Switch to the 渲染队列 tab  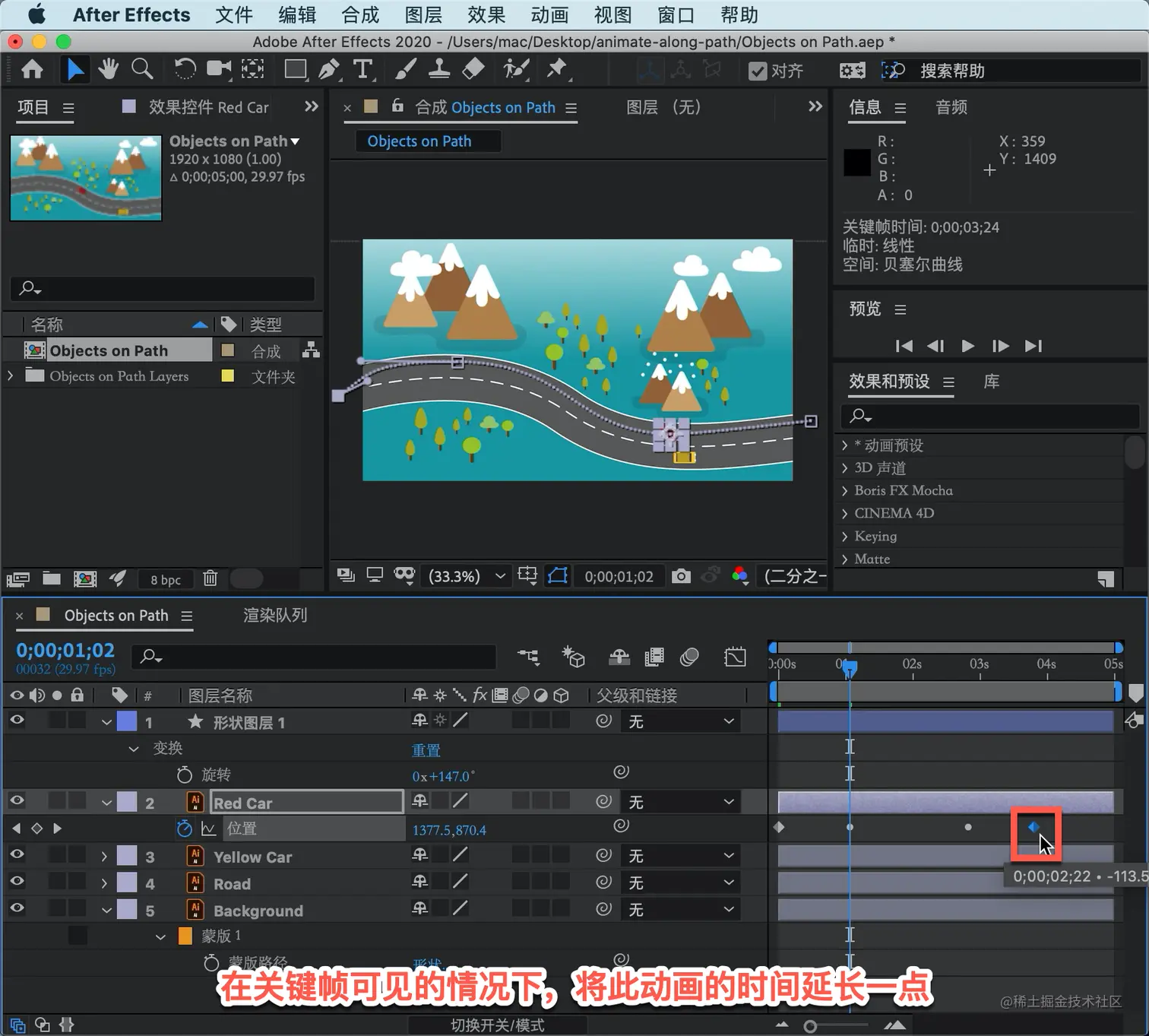(x=275, y=615)
